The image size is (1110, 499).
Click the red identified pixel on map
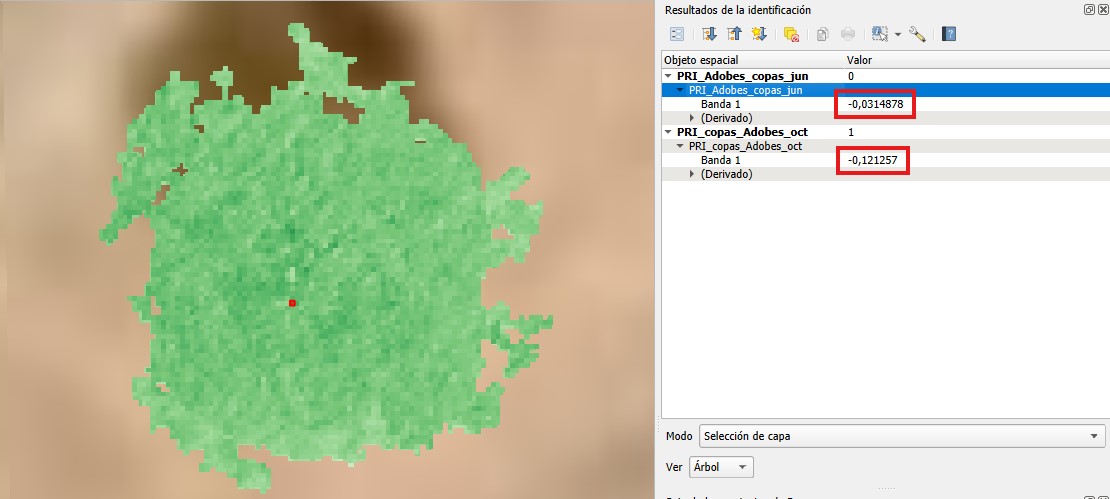click(x=292, y=302)
